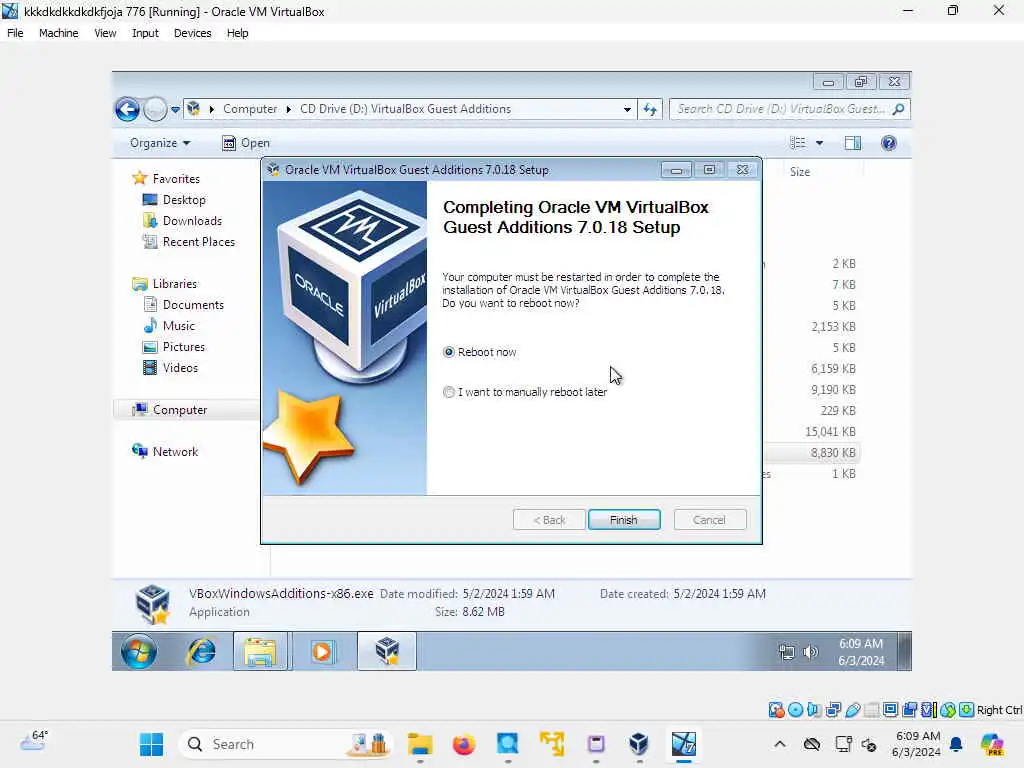Click the VirtualBox network indicator icon
The height and width of the screenshot is (768, 1024).
click(833, 710)
